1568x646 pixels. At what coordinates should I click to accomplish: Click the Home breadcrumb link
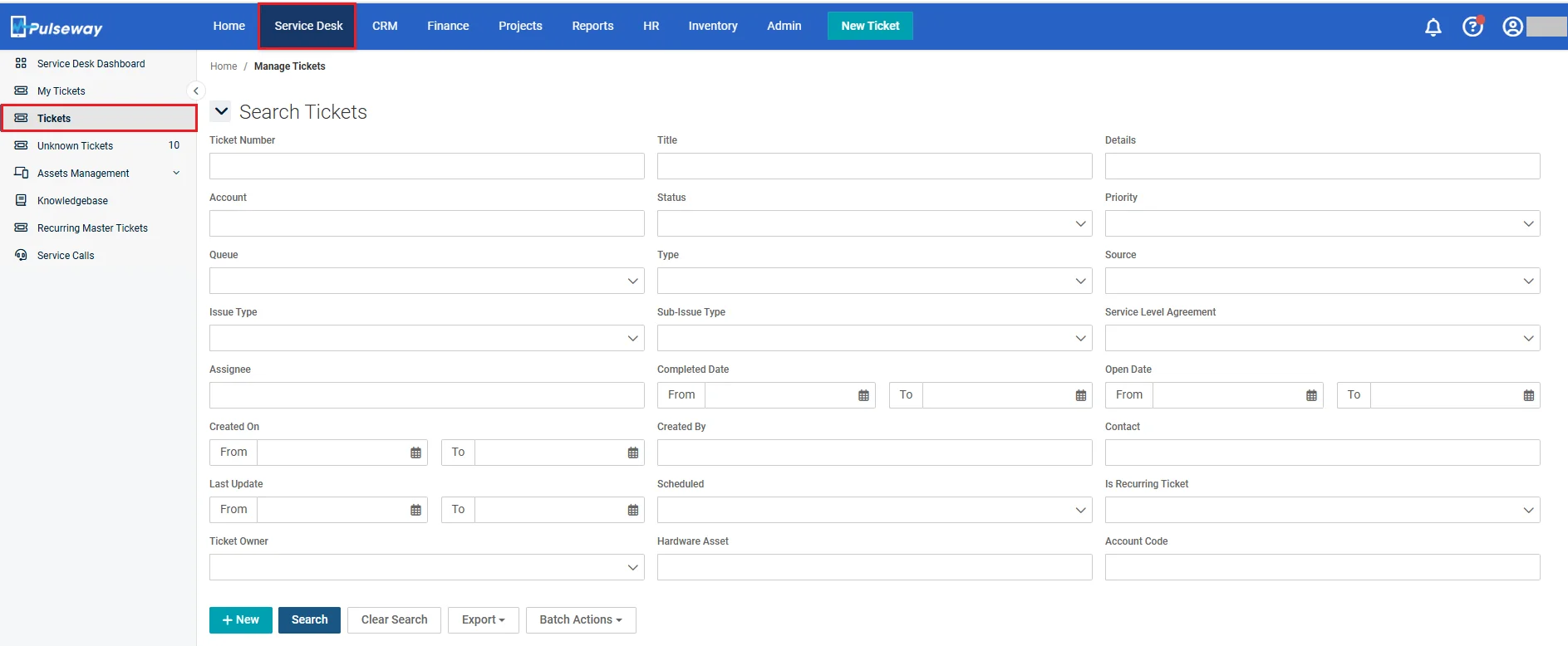[x=224, y=66]
